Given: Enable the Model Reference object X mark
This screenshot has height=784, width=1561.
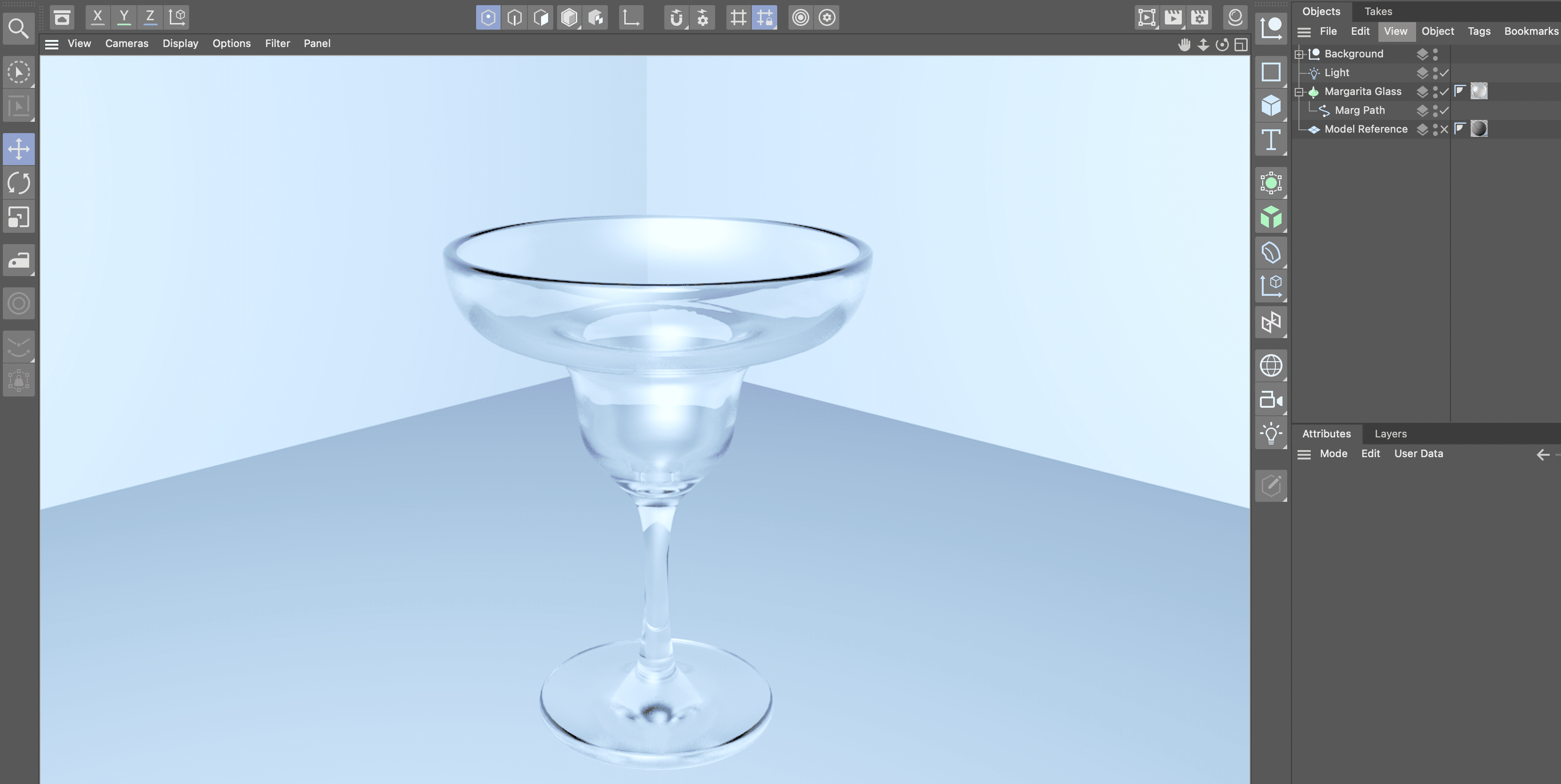Looking at the screenshot, I should 1445,129.
